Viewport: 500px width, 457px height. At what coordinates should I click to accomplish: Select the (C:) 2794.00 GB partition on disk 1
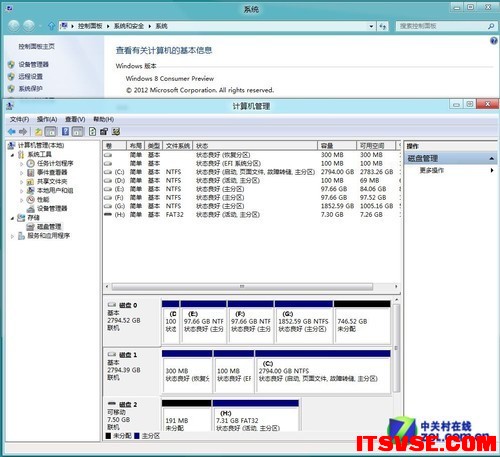323,371
